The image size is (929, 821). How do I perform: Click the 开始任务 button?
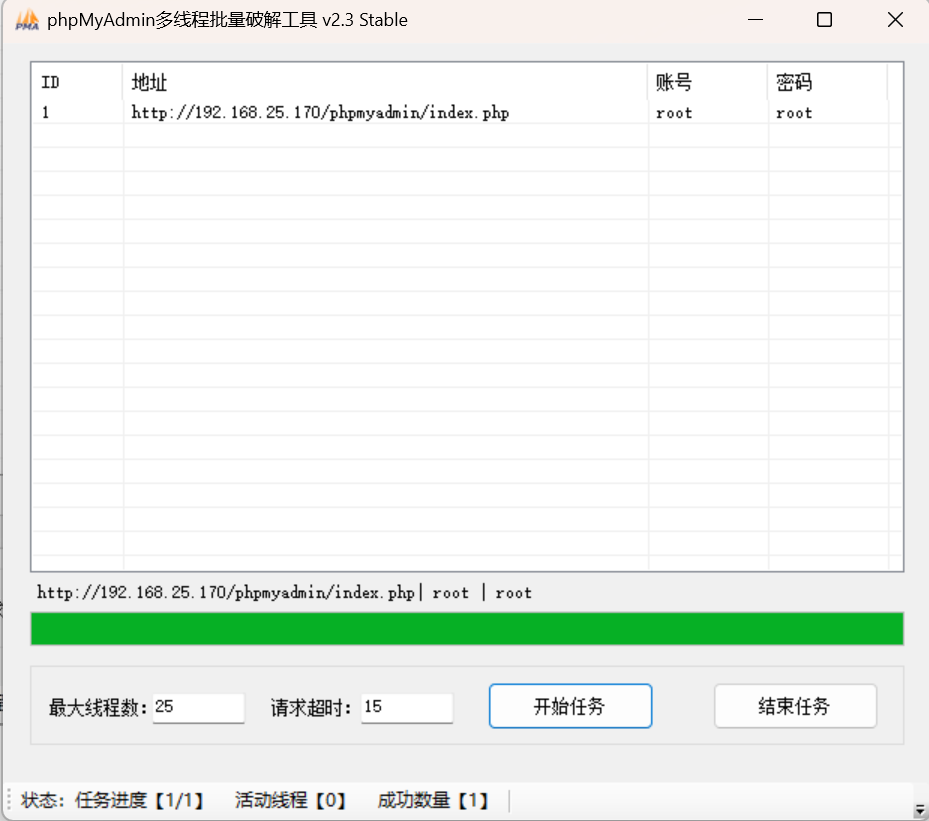pyautogui.click(x=570, y=706)
